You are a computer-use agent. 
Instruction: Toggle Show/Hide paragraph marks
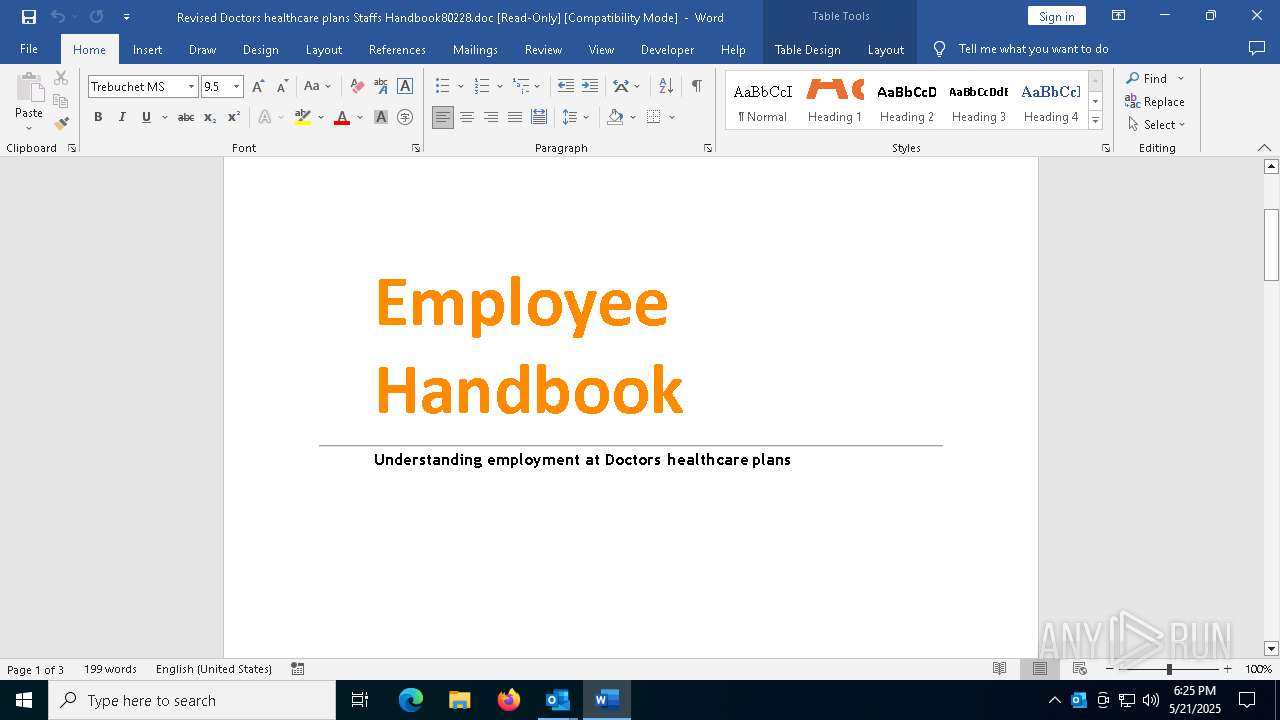(696, 86)
